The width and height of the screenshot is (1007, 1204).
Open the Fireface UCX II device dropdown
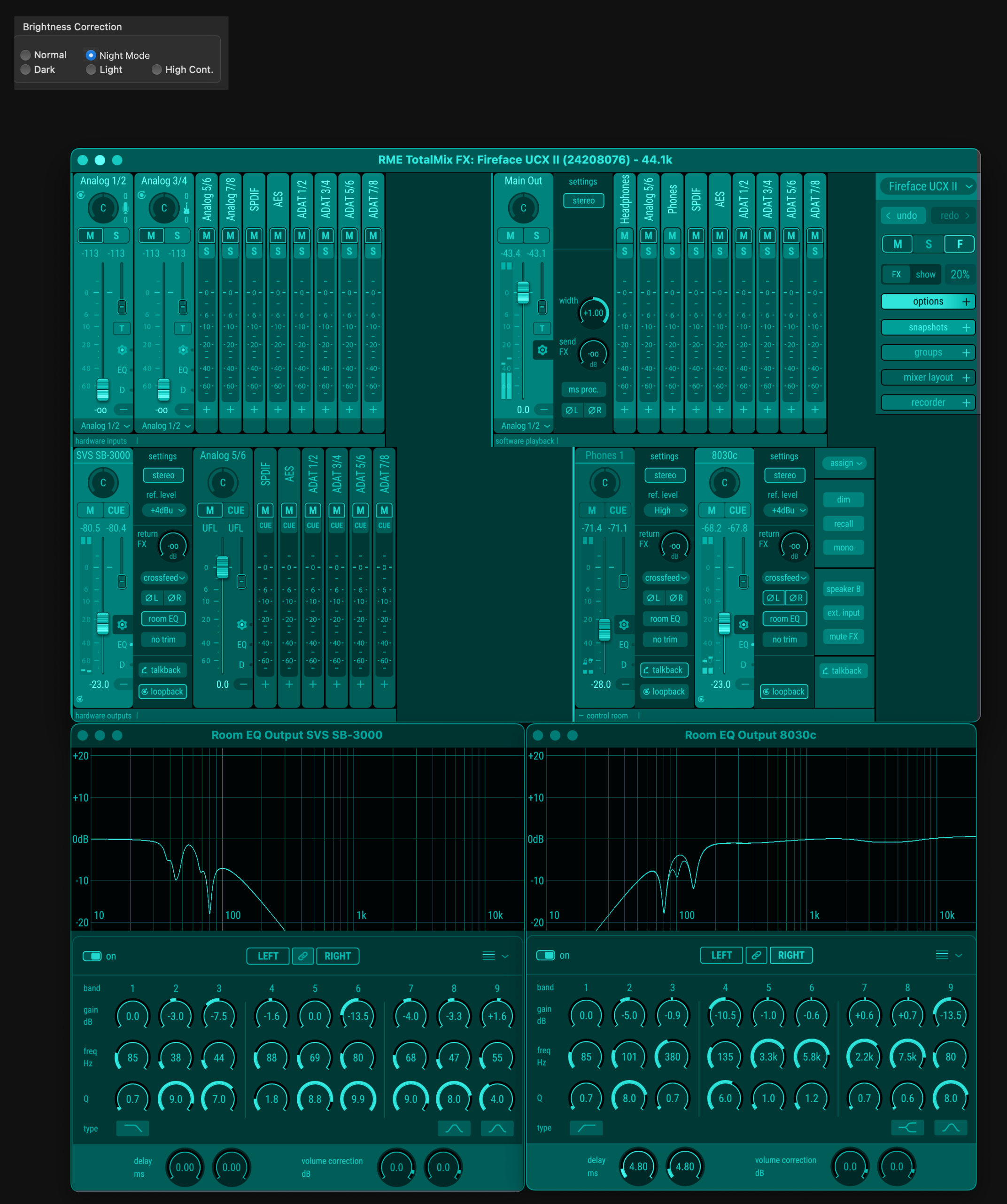[x=928, y=186]
